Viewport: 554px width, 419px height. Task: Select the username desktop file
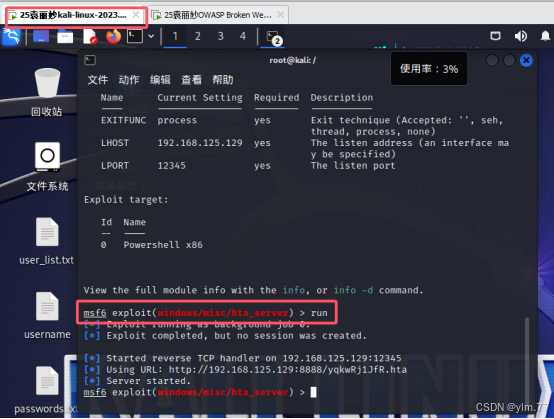tap(47, 315)
